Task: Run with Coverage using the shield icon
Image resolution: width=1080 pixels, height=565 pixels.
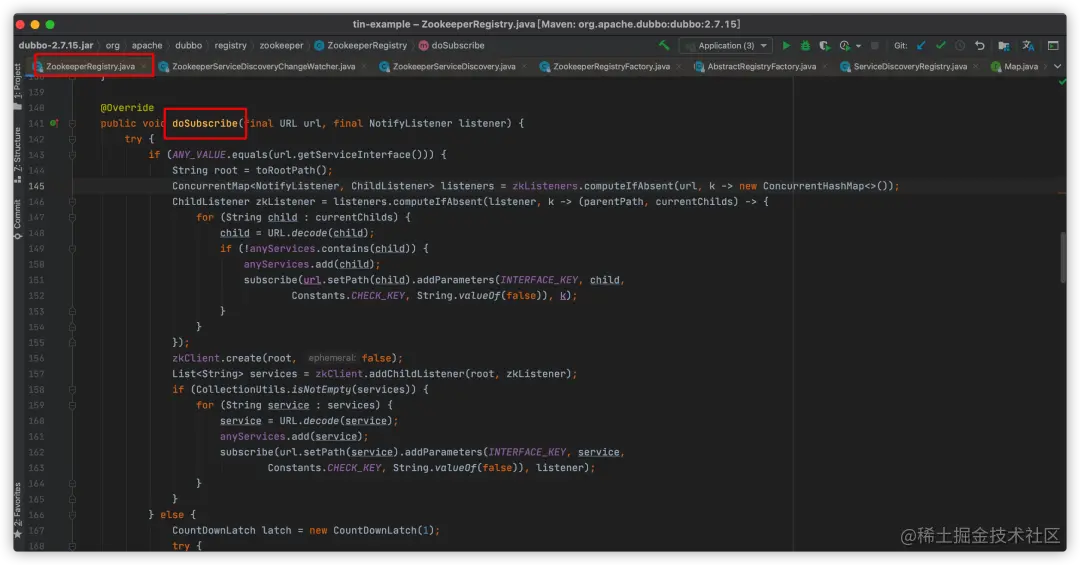Action: click(x=824, y=45)
